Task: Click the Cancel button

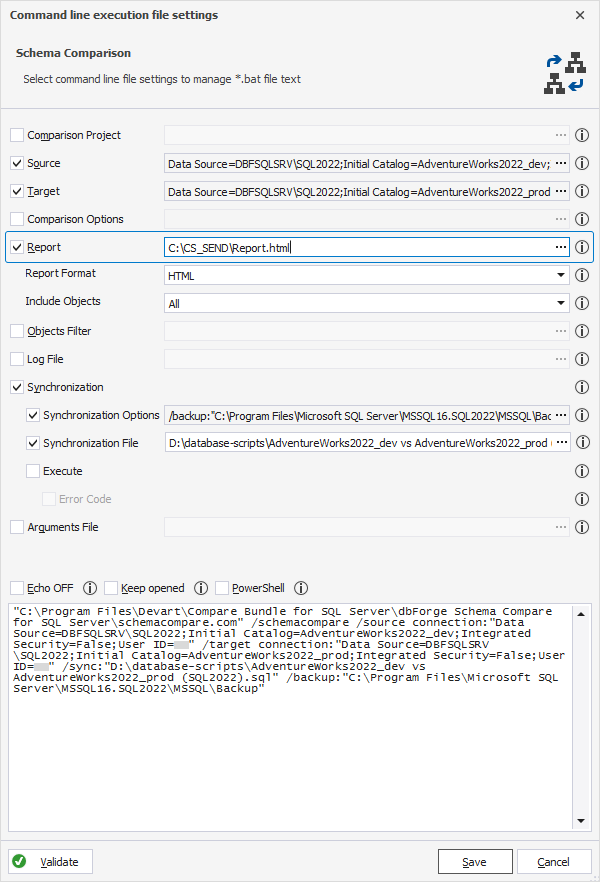Action: pyautogui.click(x=554, y=862)
